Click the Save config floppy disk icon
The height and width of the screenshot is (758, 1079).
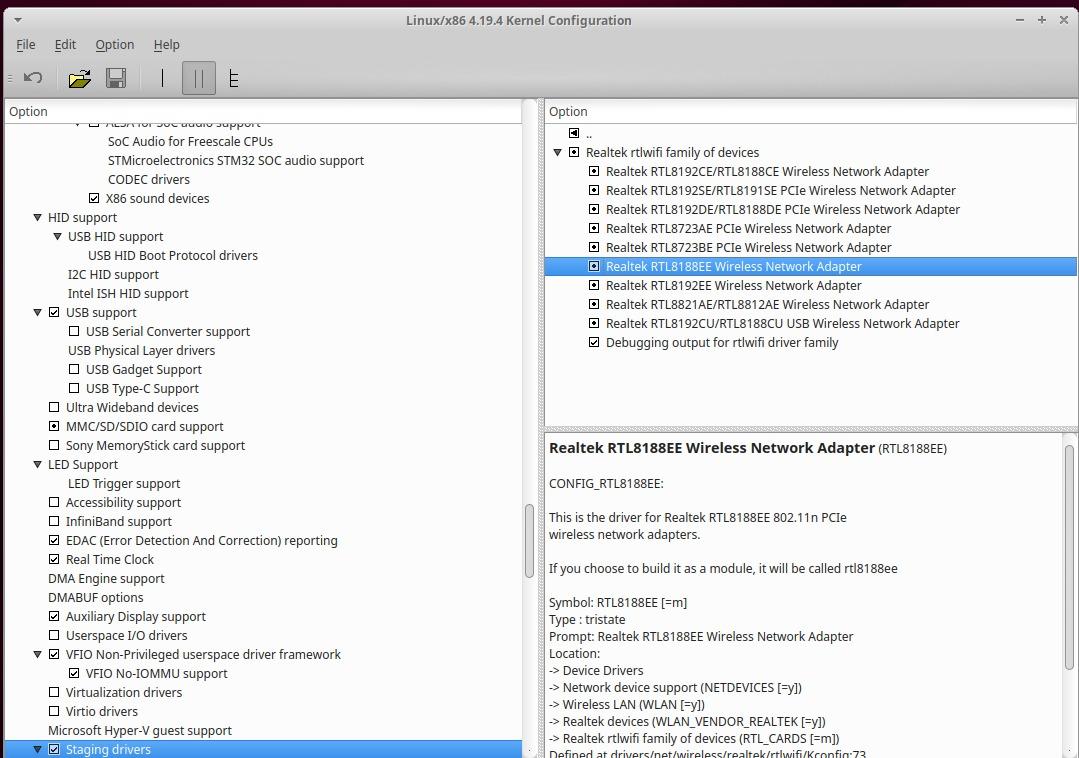(116, 78)
